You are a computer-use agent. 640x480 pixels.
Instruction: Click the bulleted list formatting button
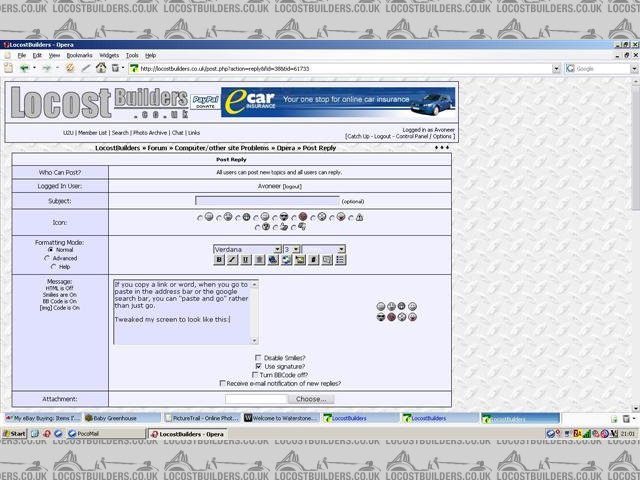[x=340, y=260]
